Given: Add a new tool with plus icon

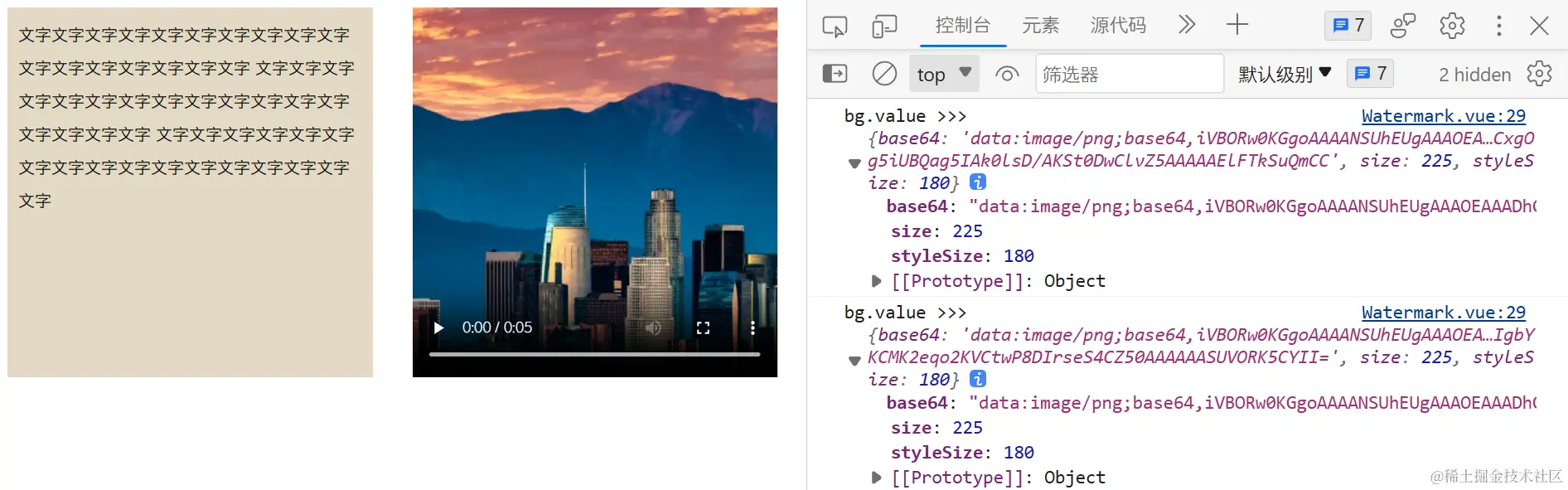Looking at the screenshot, I should tap(1236, 25).
